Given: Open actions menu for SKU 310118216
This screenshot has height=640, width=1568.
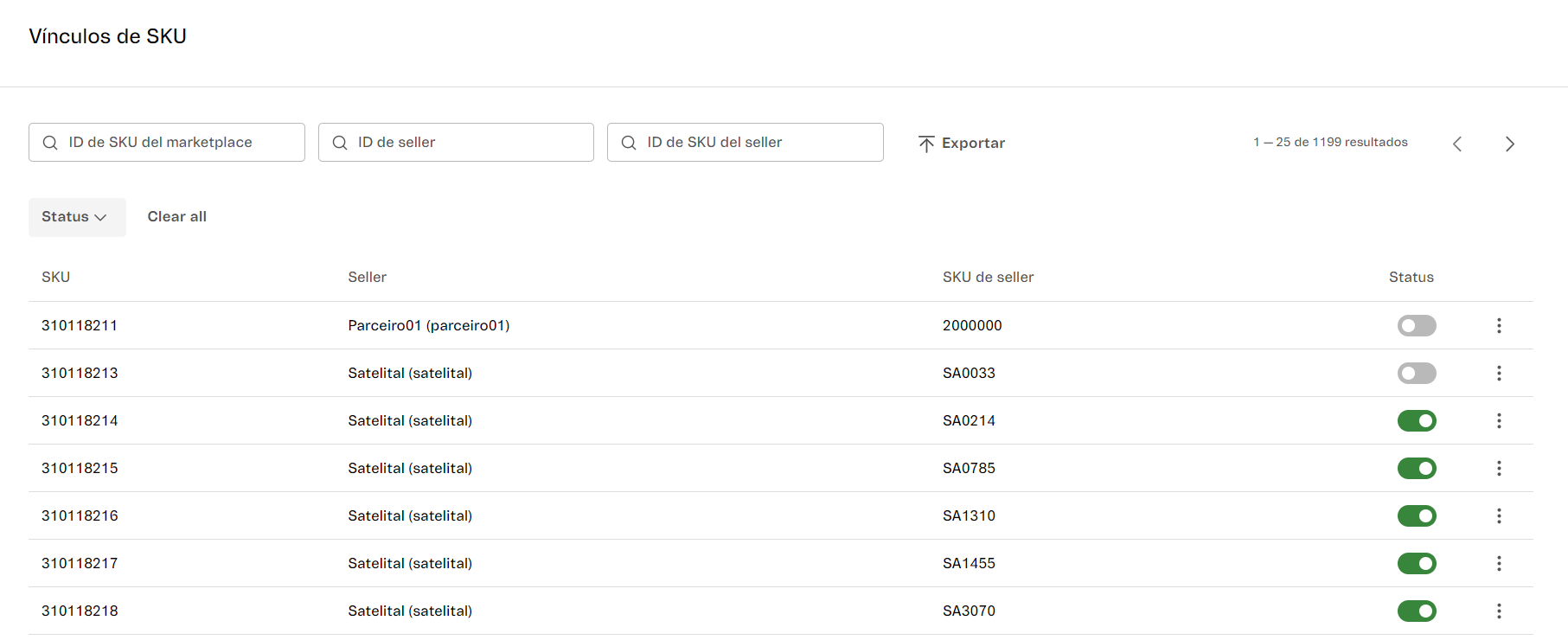Looking at the screenshot, I should (x=1499, y=515).
